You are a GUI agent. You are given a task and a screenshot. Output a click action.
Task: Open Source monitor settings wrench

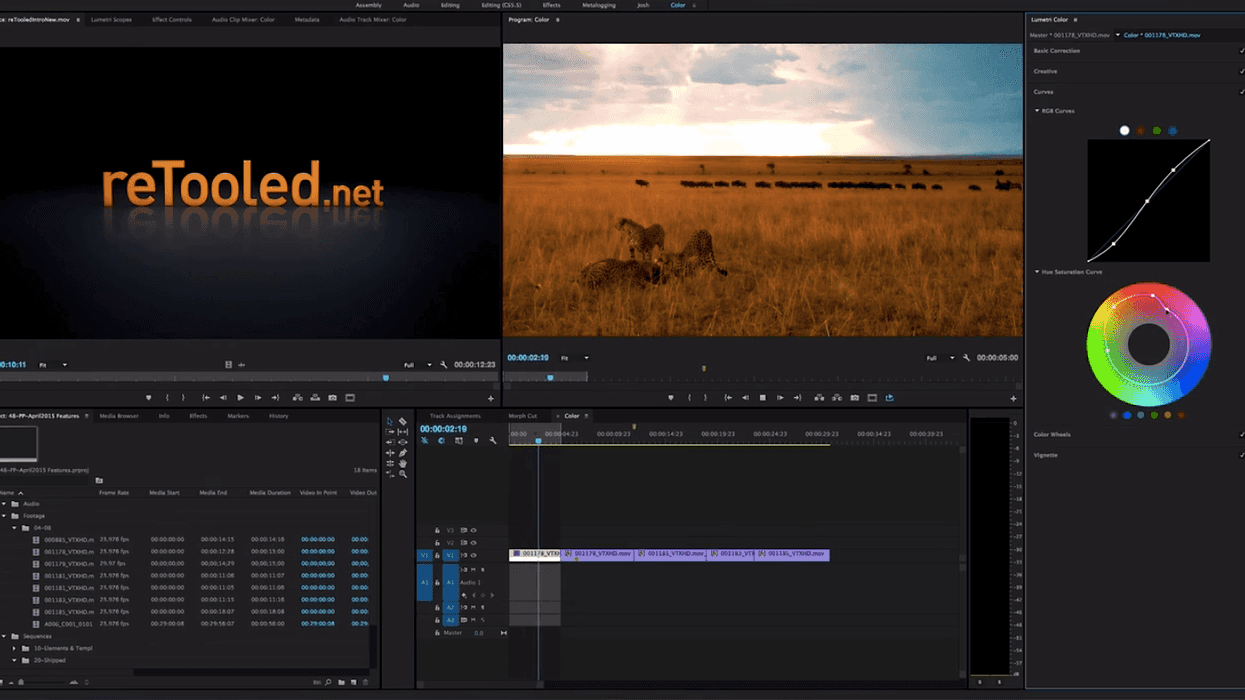point(443,365)
